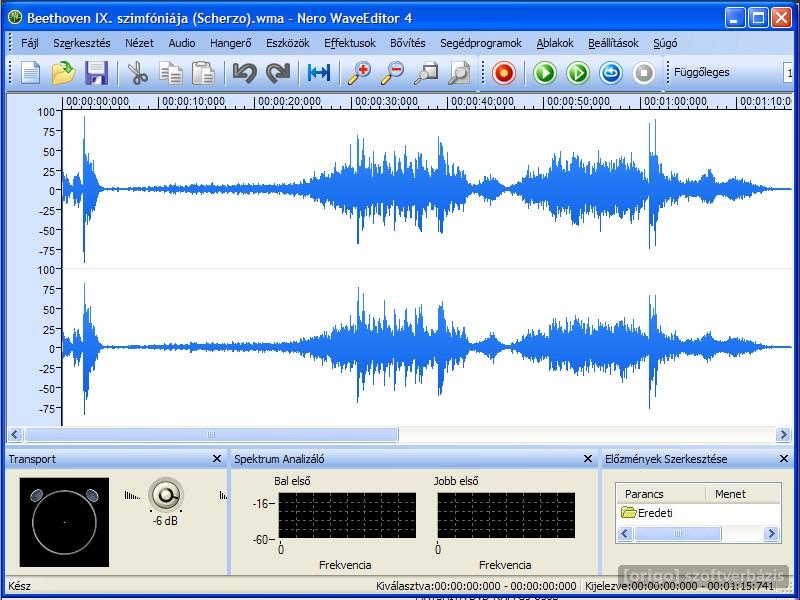The width and height of the screenshot is (800, 600).
Task: Click the Kijelezve displayed range readout
Action: [680, 586]
